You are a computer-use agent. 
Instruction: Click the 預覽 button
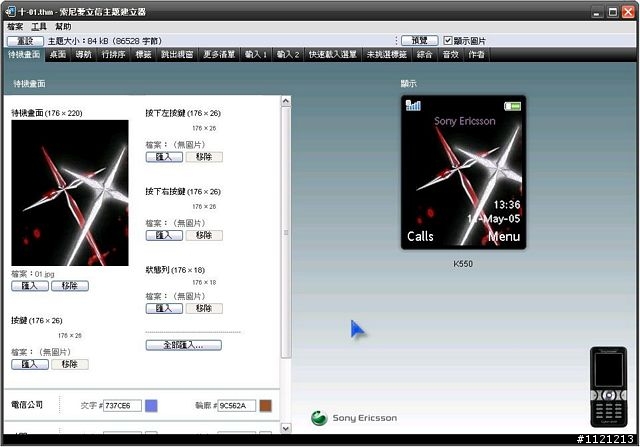point(420,40)
